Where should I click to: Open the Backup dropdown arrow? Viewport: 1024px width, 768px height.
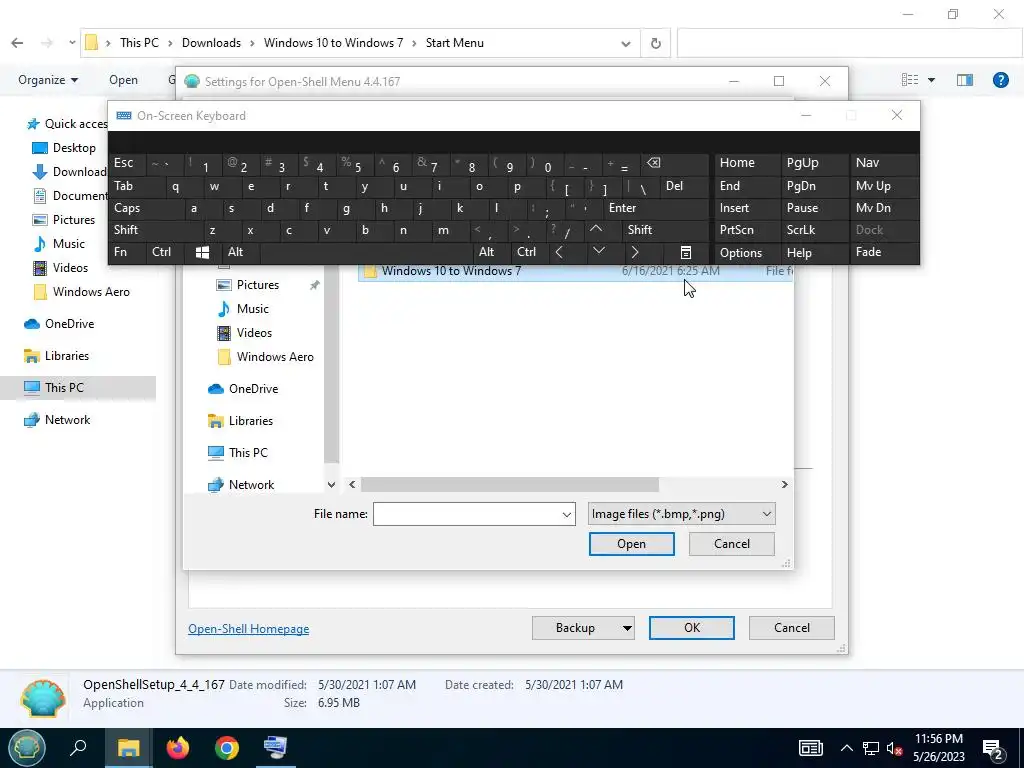click(x=626, y=628)
